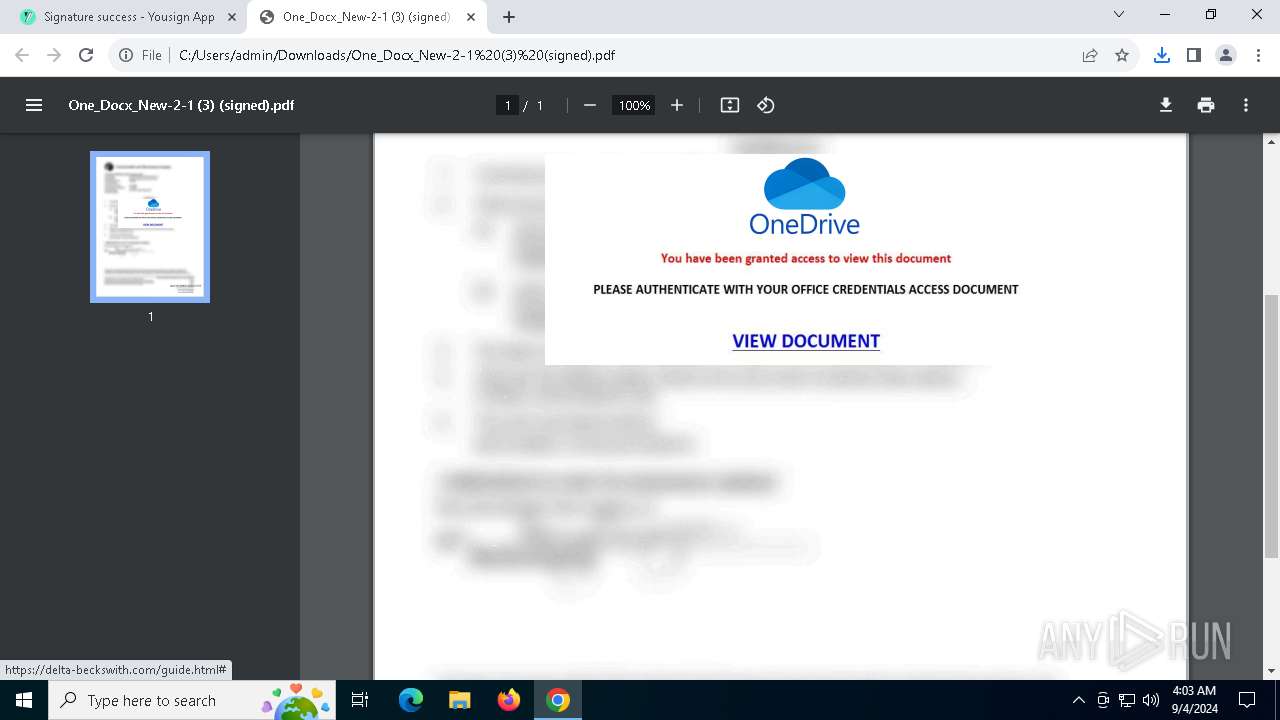Close the Signature success tab
Screen dimensions: 1280x720
tap(232, 17)
